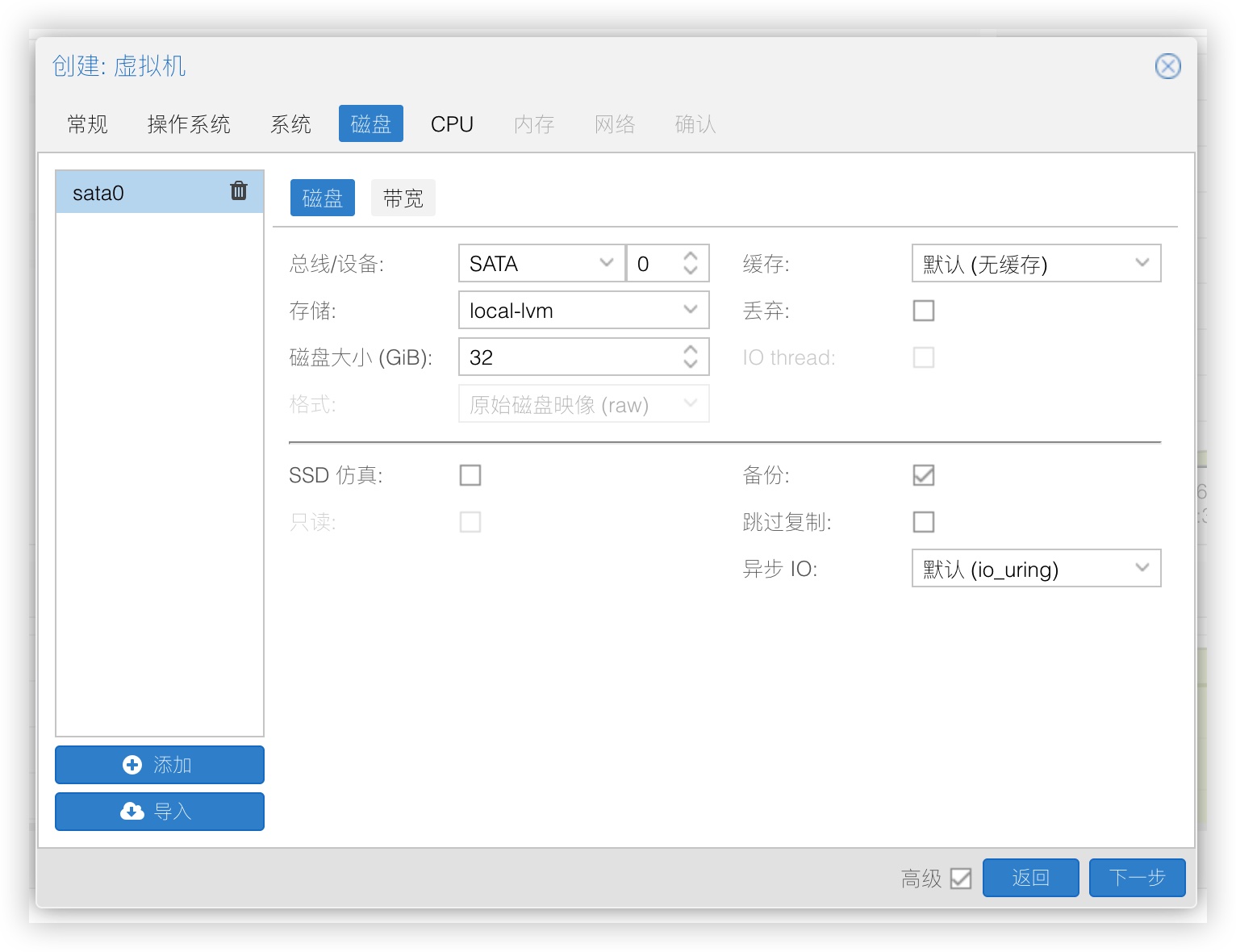1236x952 pixels.
Task: Enable Skip replication (跳过复制) checkbox
Action: pyautogui.click(x=924, y=522)
